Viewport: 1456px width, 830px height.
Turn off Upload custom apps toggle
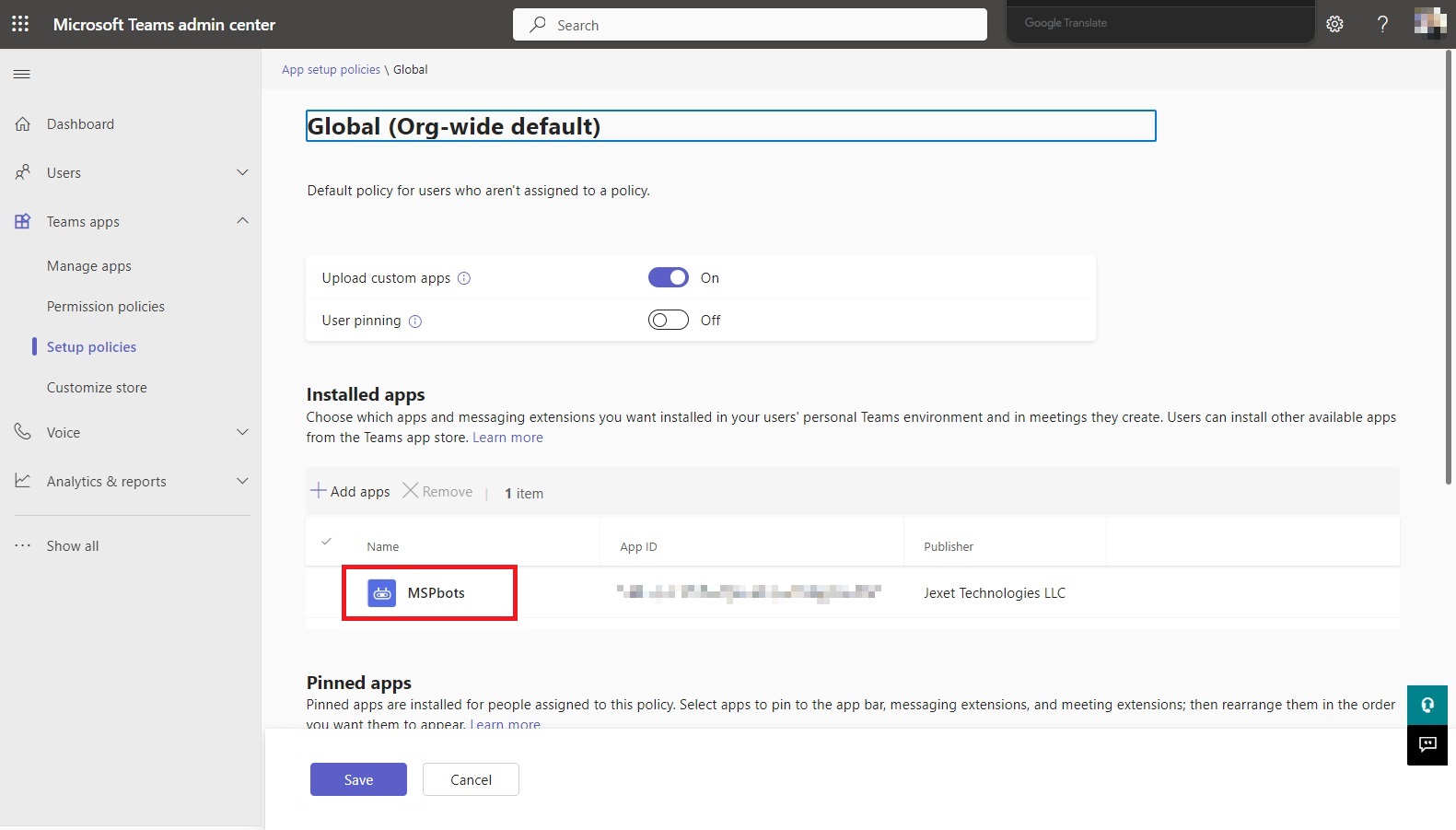coord(668,277)
